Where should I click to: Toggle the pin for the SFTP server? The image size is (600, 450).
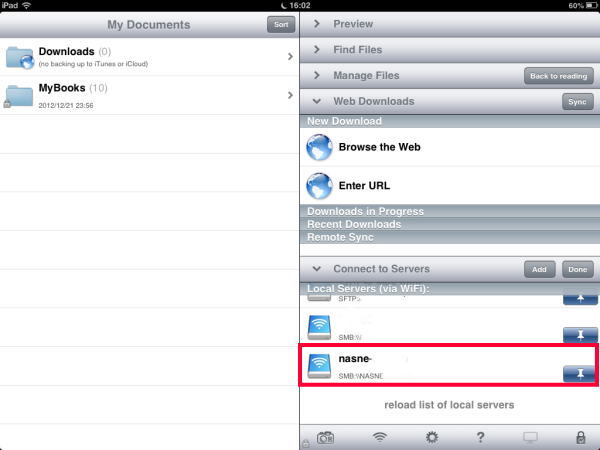click(580, 299)
